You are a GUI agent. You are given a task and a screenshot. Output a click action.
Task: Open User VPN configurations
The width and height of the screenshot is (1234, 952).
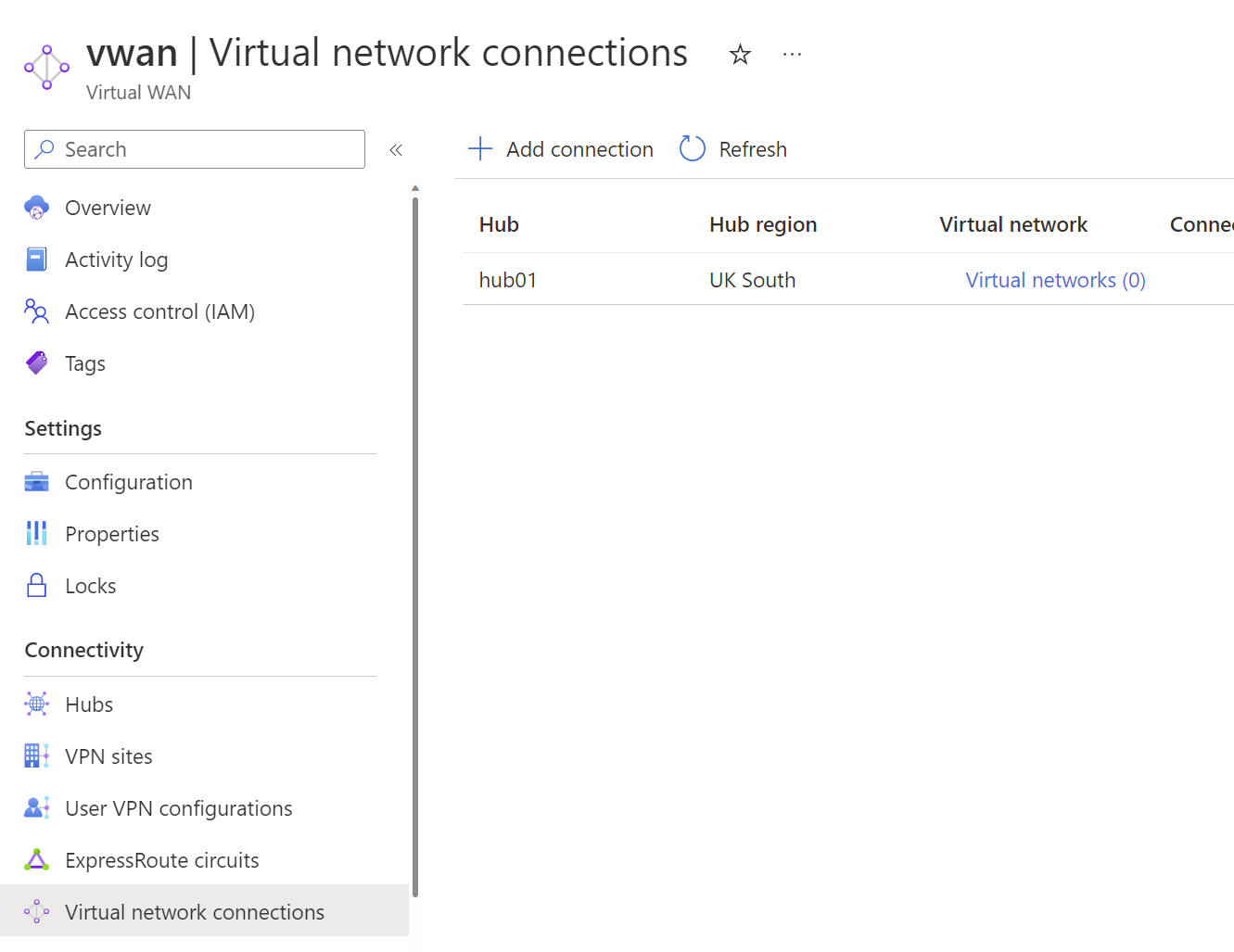click(x=178, y=807)
